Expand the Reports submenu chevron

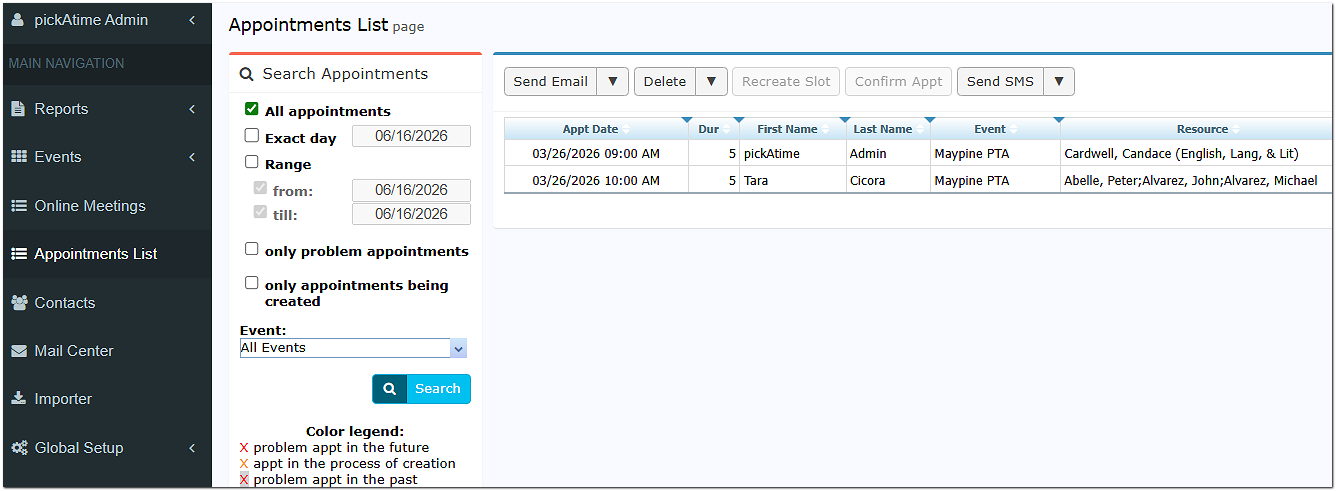pos(192,109)
